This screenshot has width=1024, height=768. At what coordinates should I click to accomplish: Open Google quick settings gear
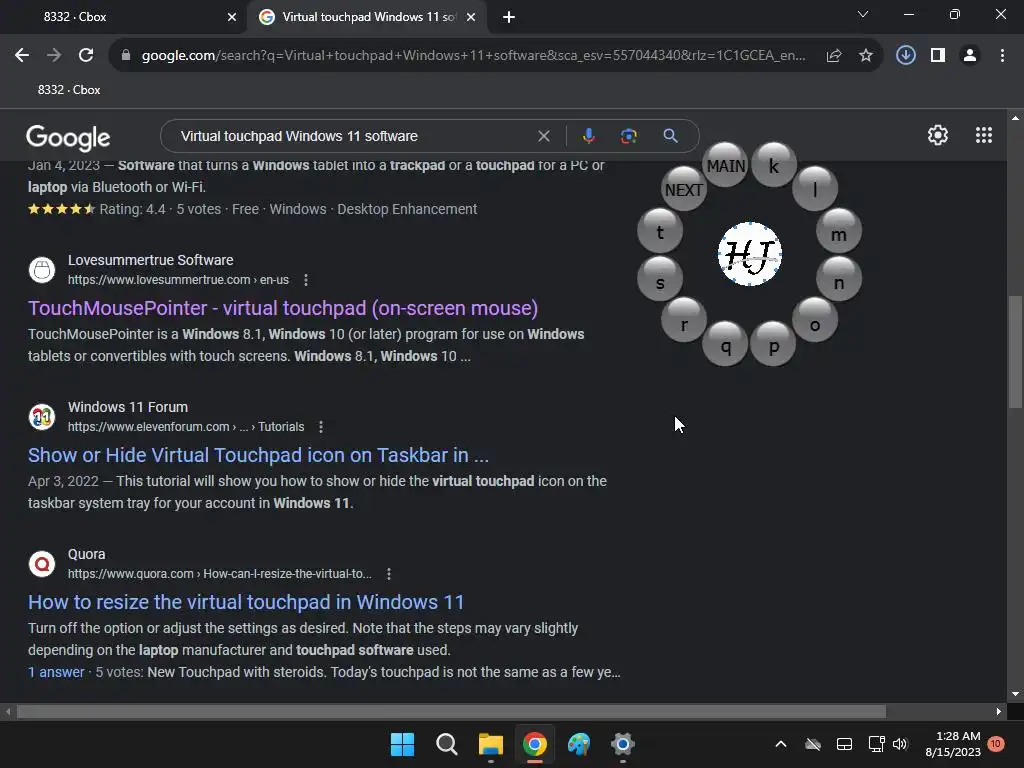point(938,135)
